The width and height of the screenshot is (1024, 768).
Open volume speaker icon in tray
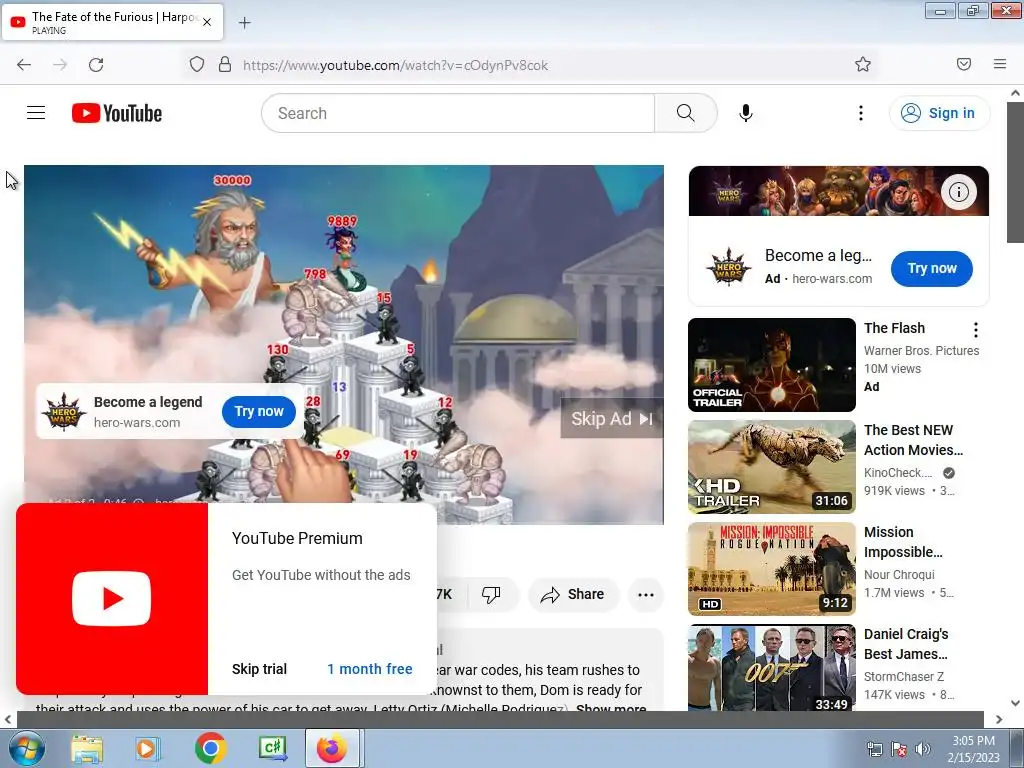922,749
